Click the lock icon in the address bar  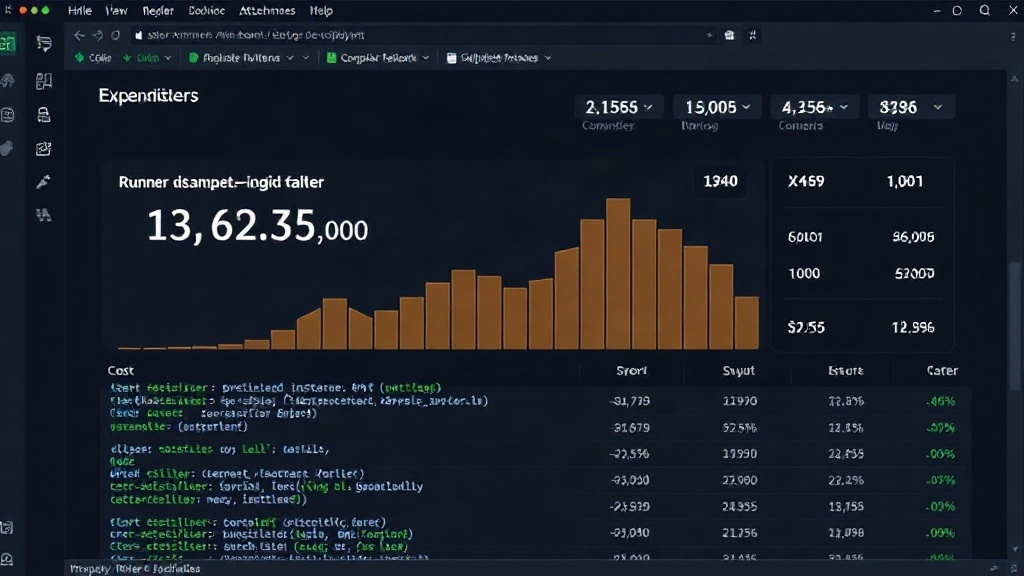click(138, 35)
